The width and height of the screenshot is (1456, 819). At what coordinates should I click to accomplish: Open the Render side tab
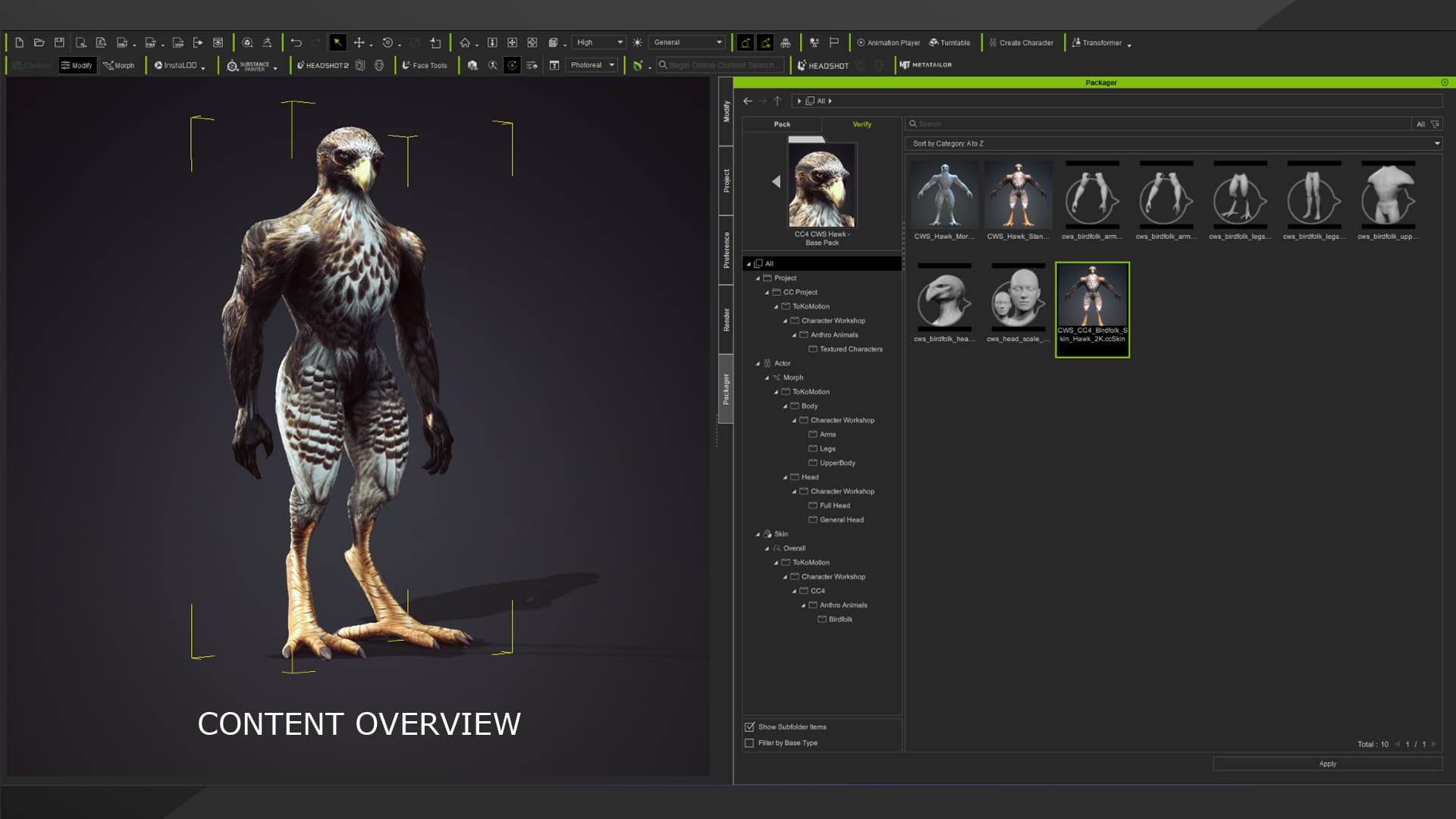point(726,319)
